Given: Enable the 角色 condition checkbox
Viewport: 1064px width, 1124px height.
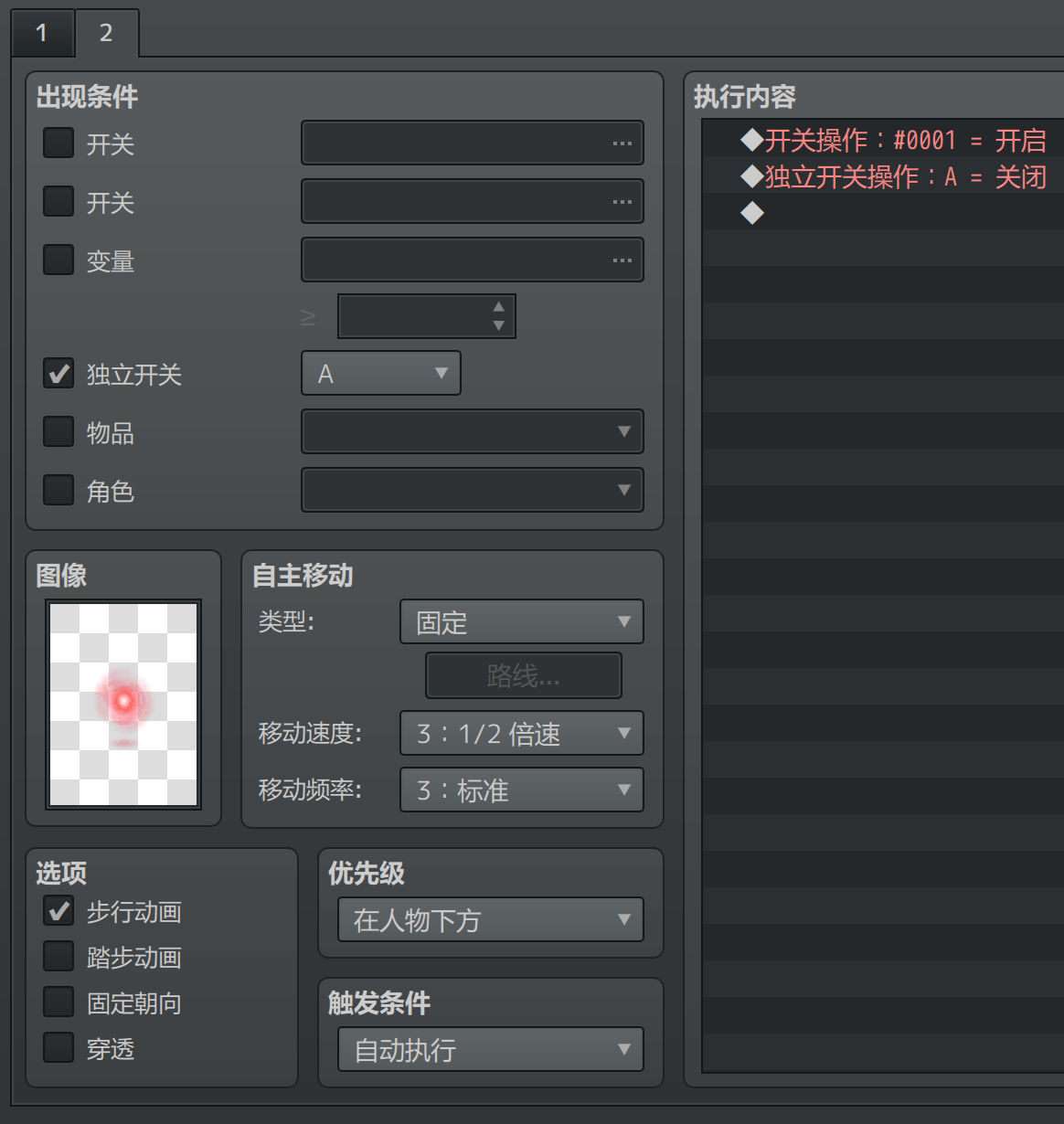Looking at the screenshot, I should click(x=59, y=490).
